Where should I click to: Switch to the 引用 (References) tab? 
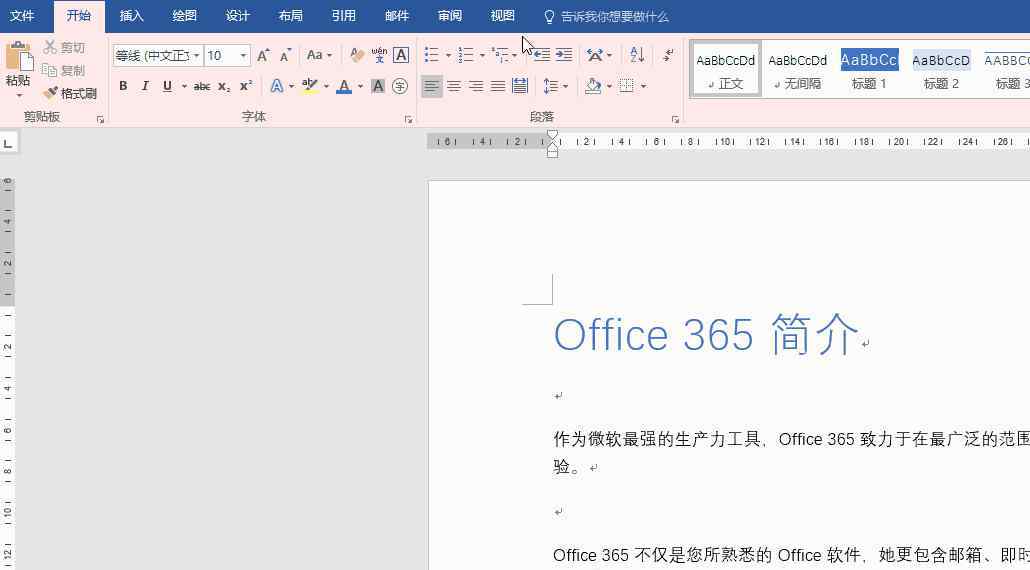click(344, 16)
